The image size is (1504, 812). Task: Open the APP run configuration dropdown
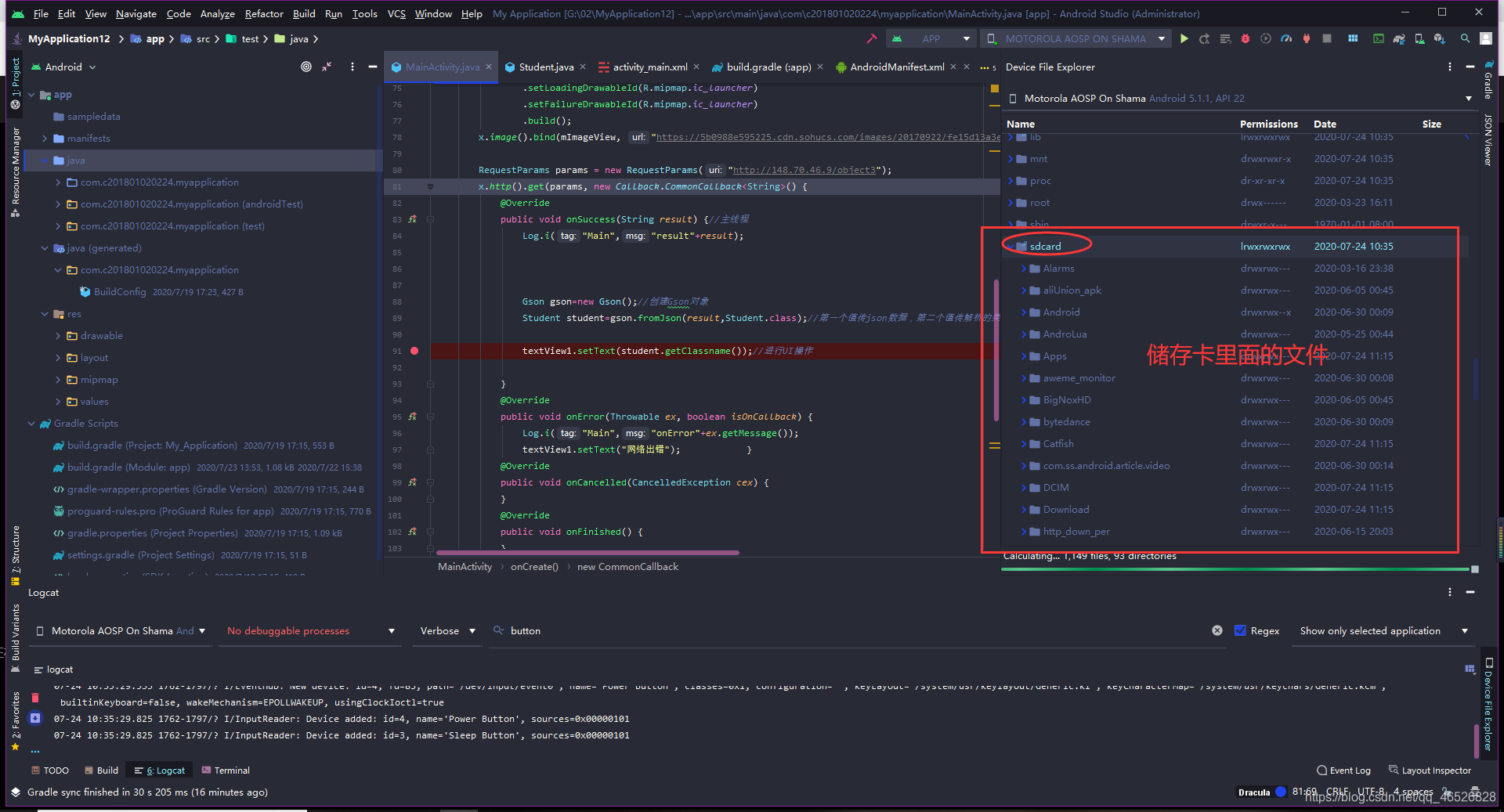click(x=931, y=38)
